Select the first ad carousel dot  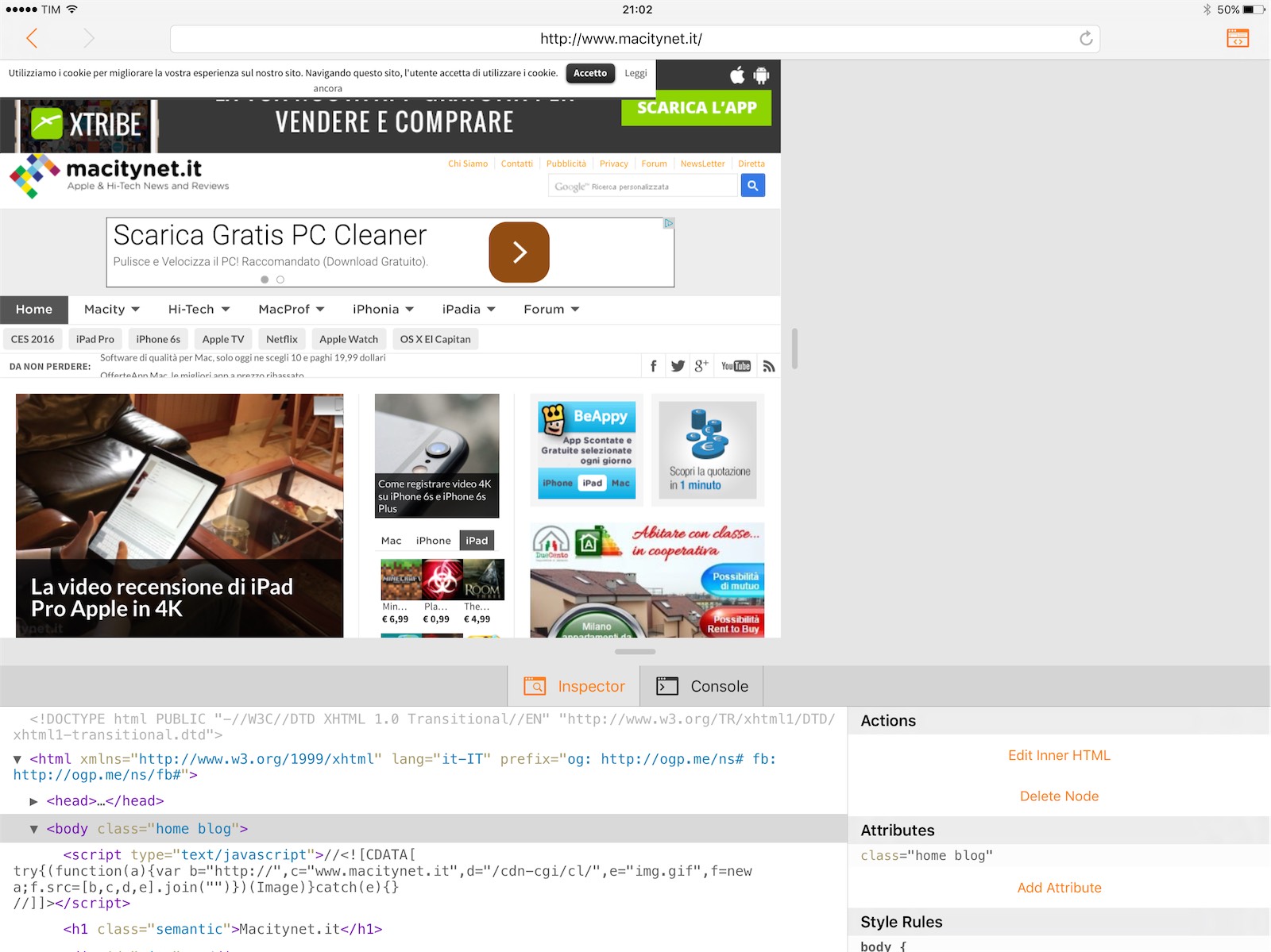pyautogui.click(x=265, y=279)
